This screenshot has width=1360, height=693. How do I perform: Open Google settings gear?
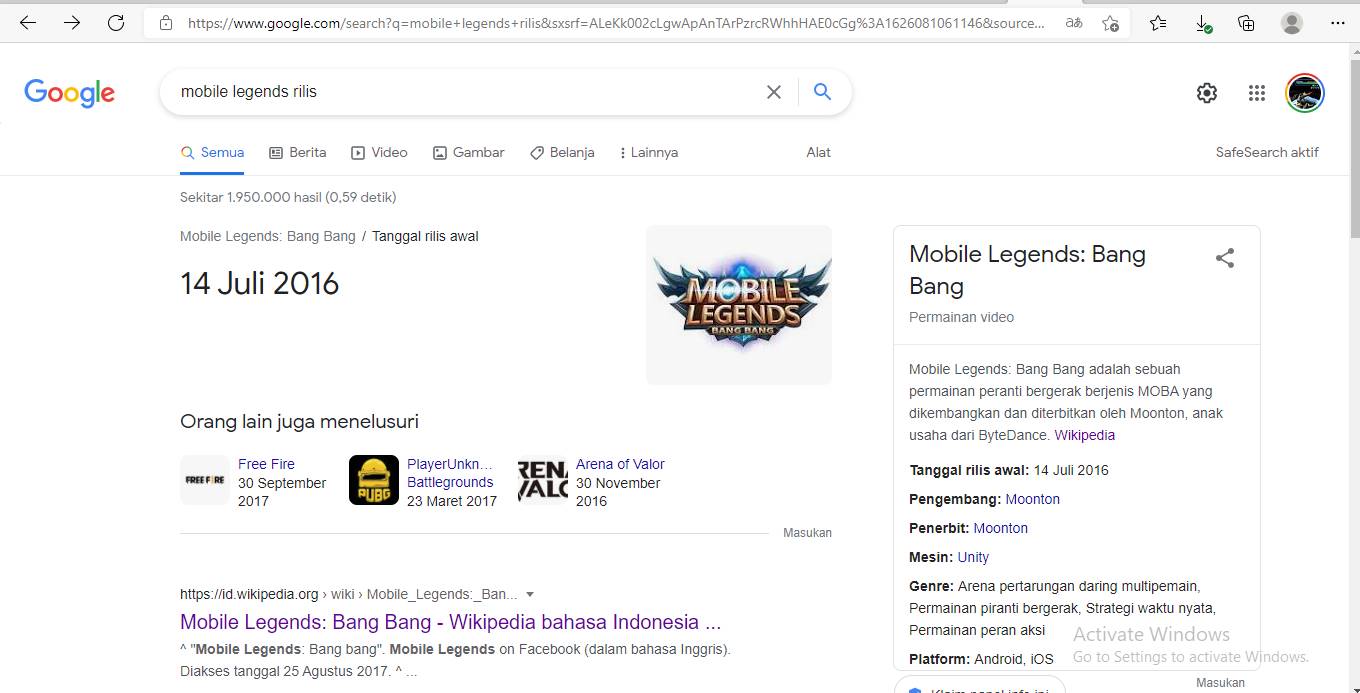coord(1207,93)
